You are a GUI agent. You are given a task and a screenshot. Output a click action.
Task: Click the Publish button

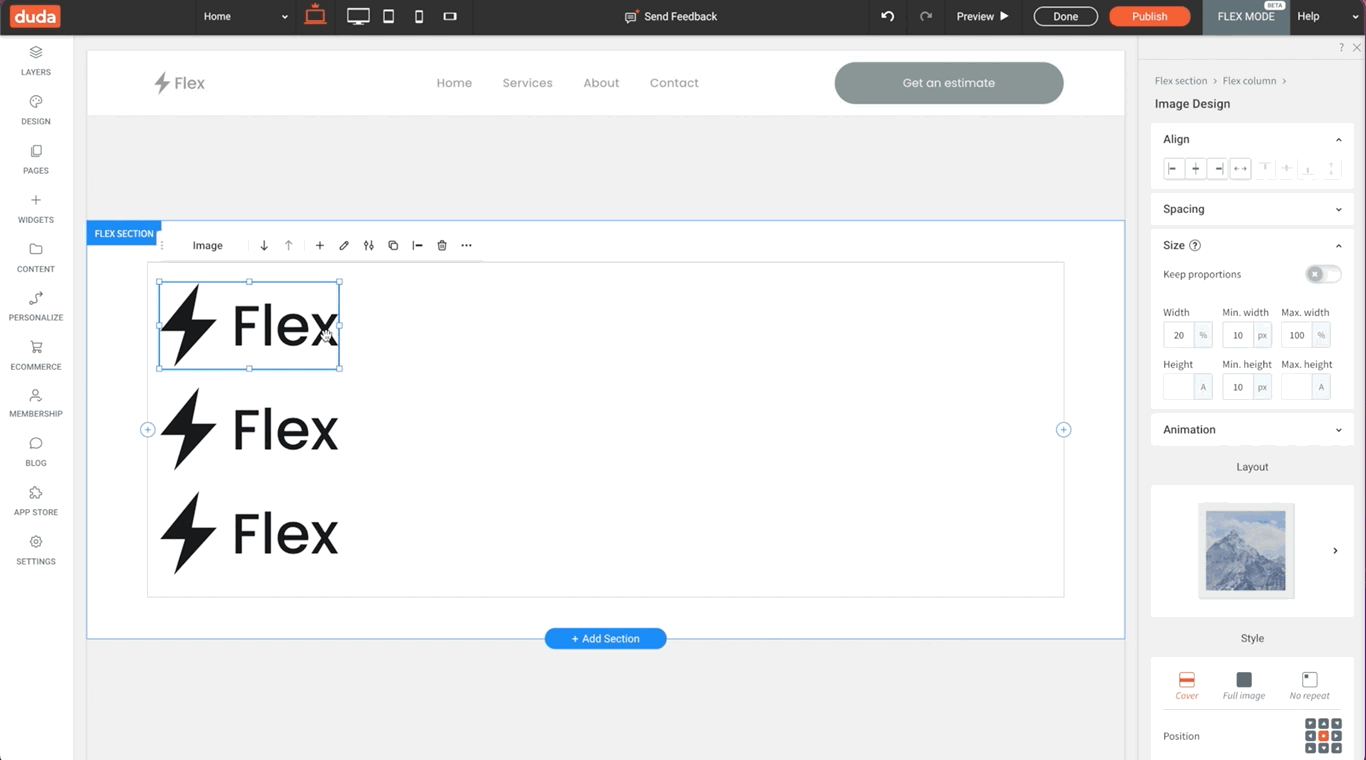point(1149,16)
